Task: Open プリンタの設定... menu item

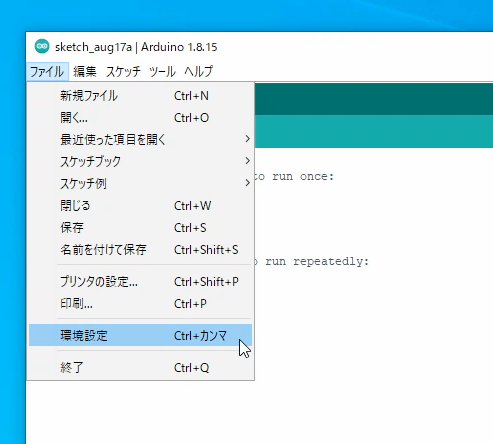Action: 140,282
